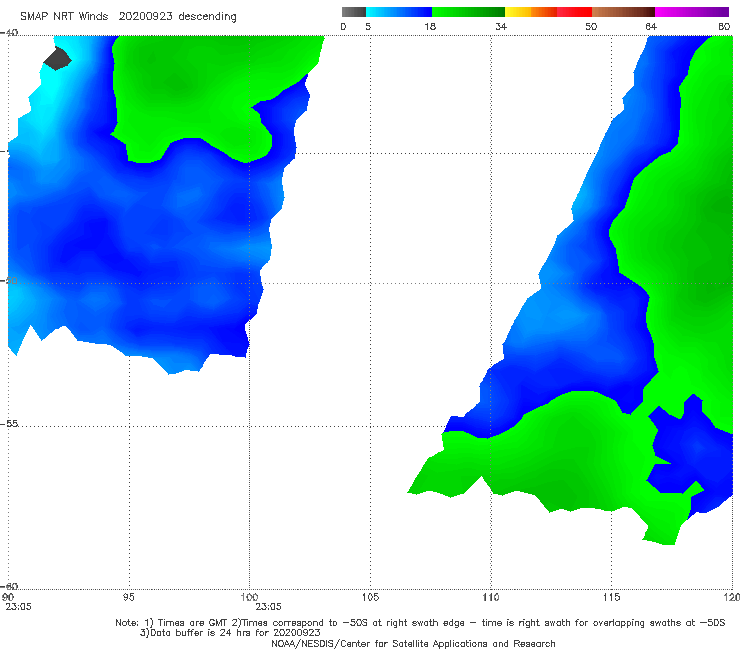Click the longitude label '115'
The image size is (740, 650).
coord(611,597)
